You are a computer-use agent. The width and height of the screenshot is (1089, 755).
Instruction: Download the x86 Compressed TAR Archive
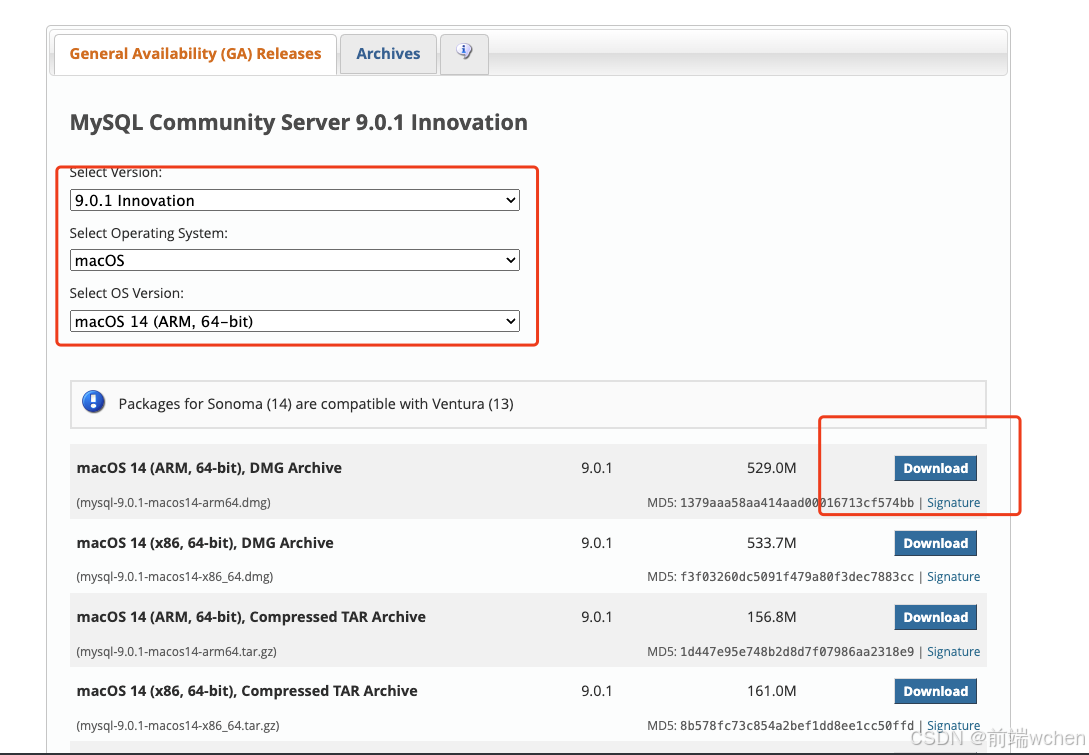pos(936,691)
